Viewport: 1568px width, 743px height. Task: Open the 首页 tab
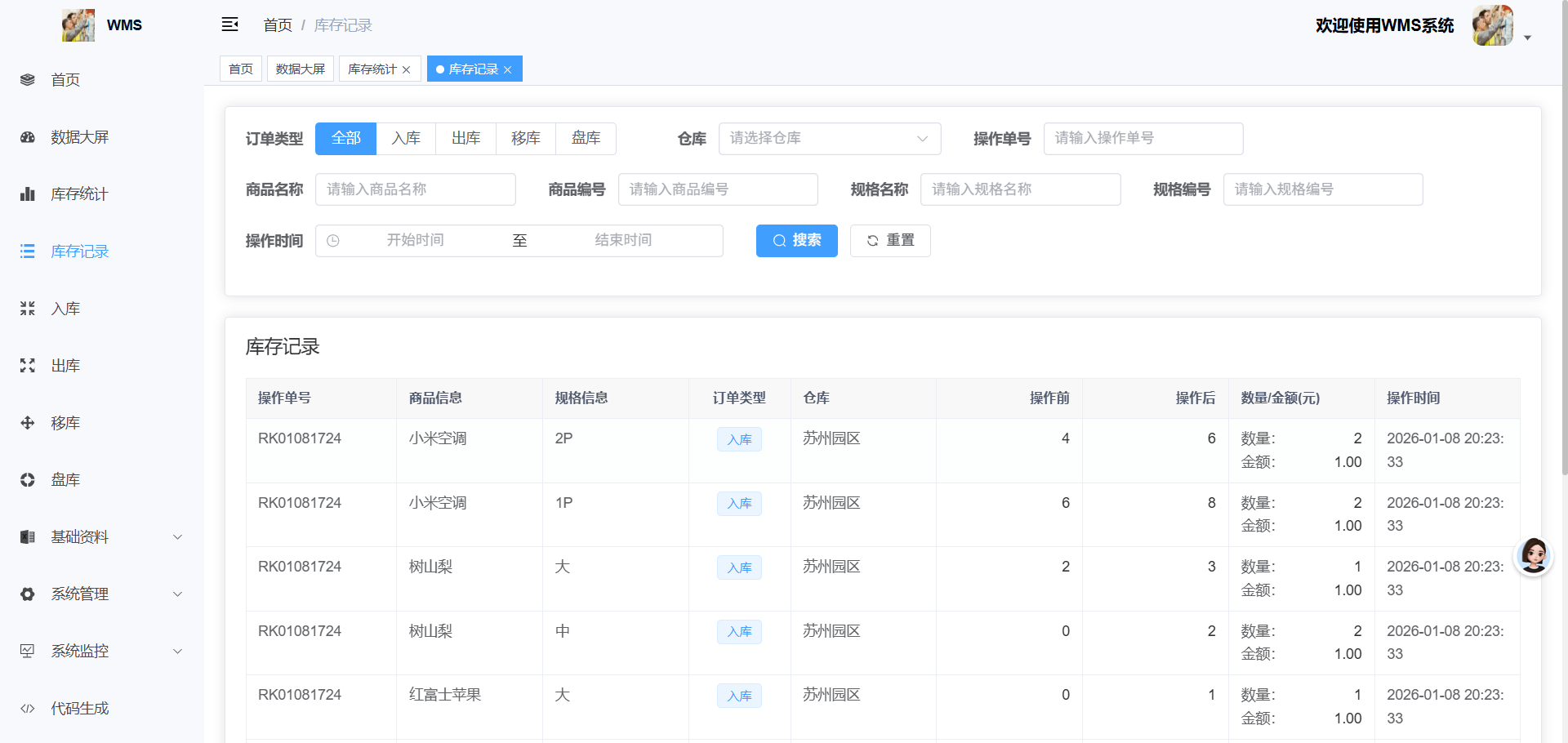coord(240,69)
